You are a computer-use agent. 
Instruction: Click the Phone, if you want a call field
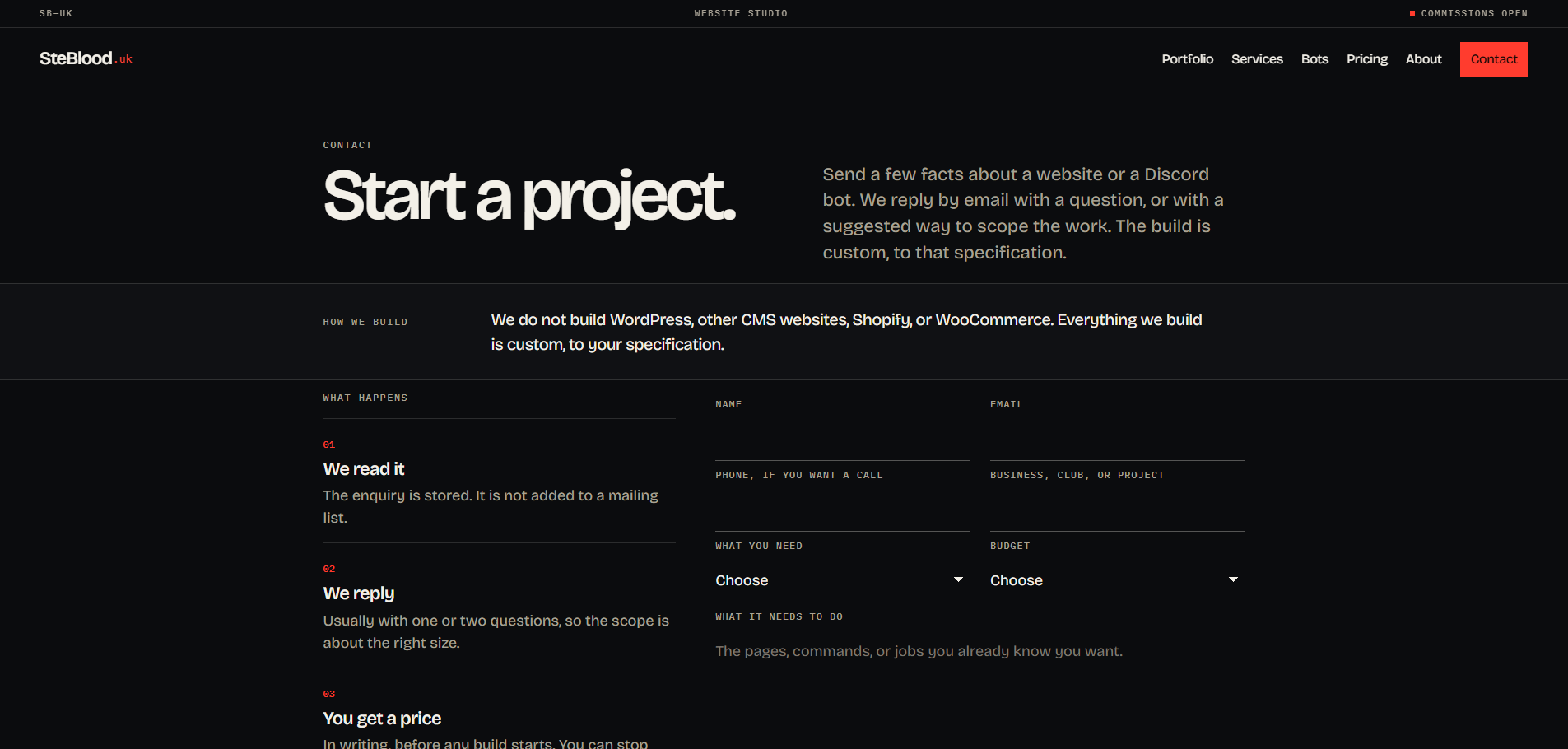(x=843, y=509)
